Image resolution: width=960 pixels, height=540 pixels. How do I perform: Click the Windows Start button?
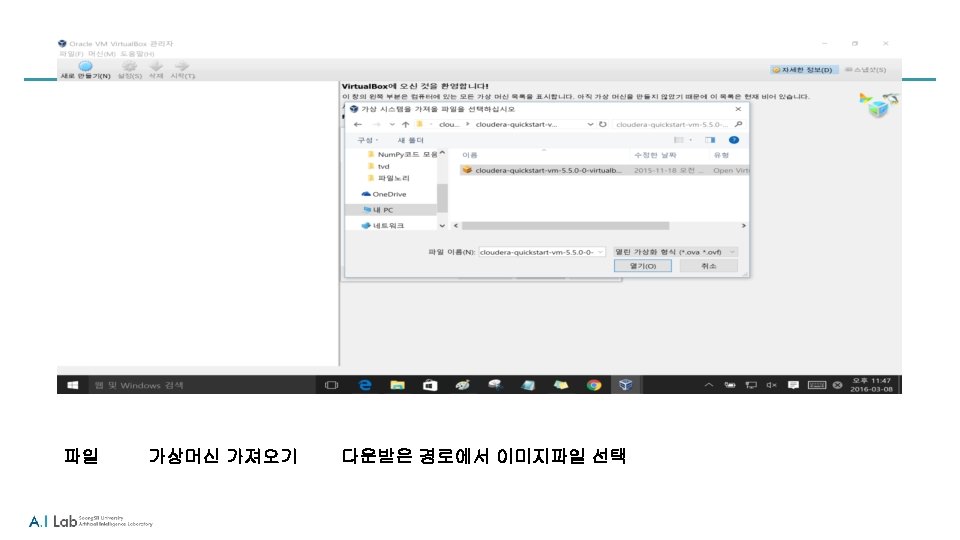click(73, 384)
